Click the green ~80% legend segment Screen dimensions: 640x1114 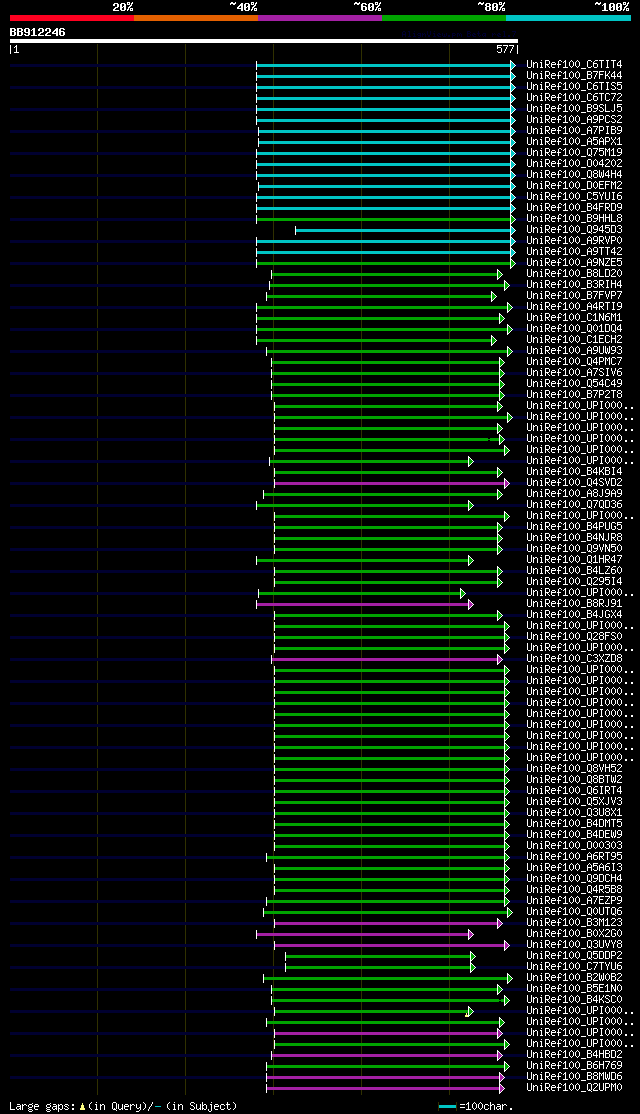(x=444, y=18)
